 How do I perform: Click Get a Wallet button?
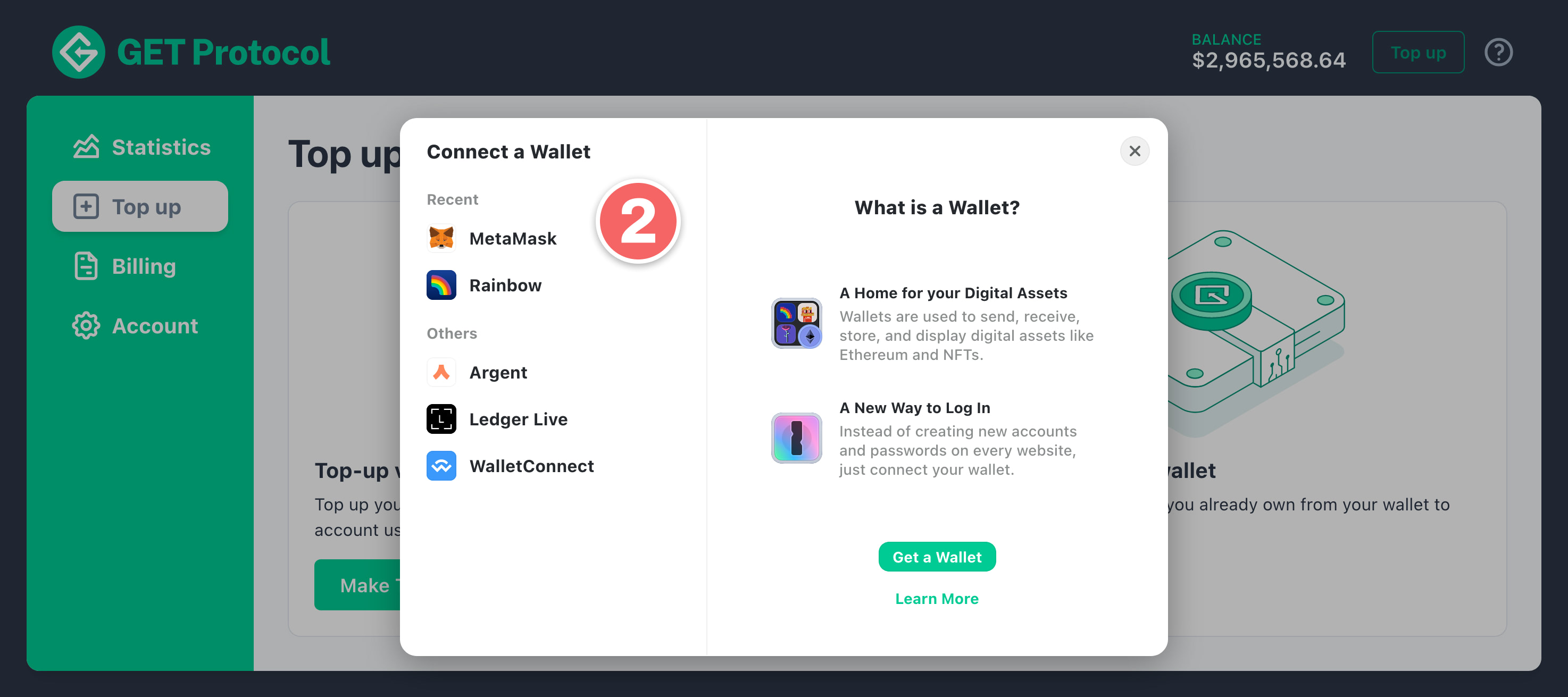pyautogui.click(x=937, y=557)
